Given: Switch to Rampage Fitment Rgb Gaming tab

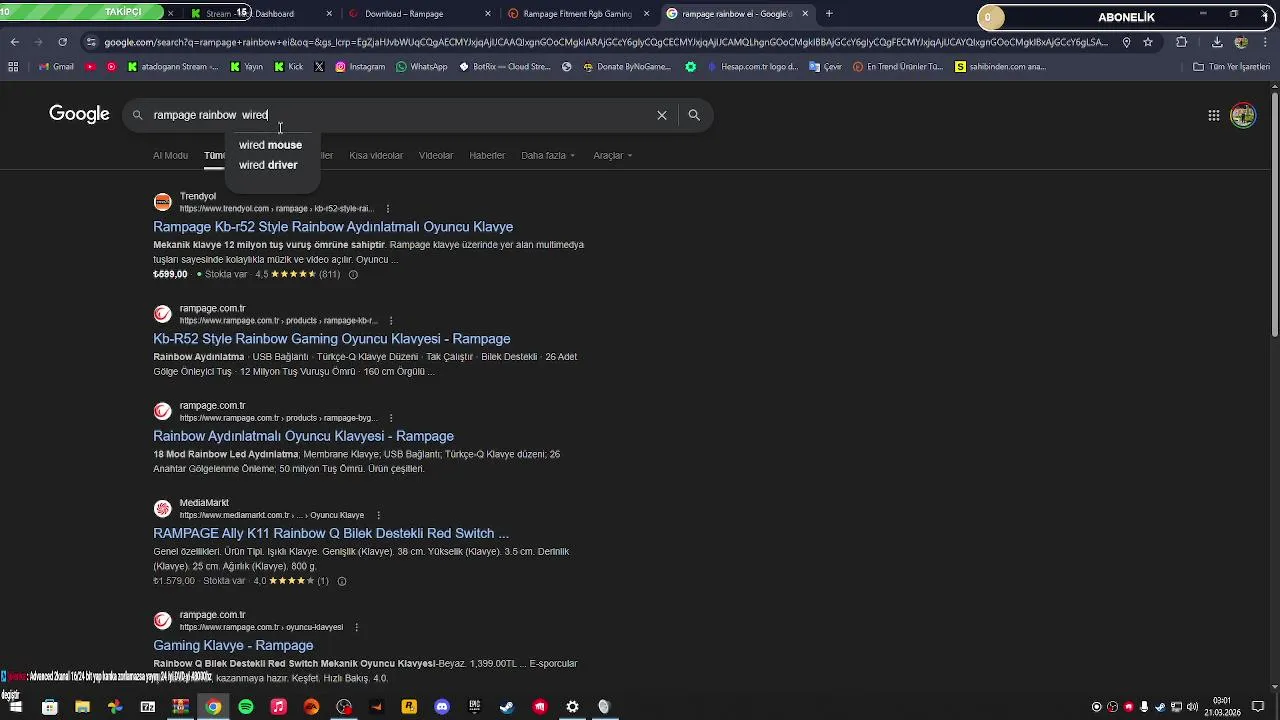Looking at the screenshot, I should (577, 14).
